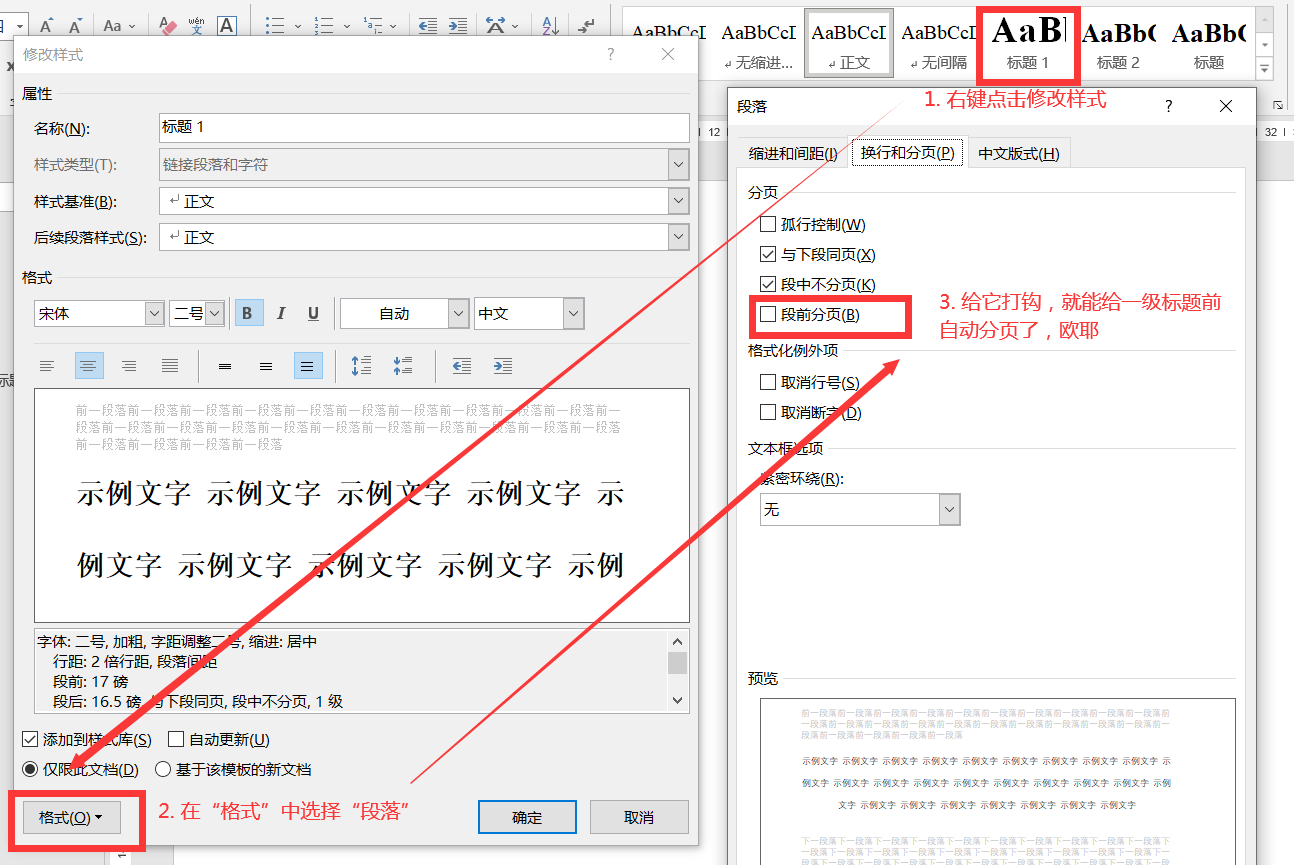This screenshot has width=1294, height=865.
Task: Open 样式基准 dropdown
Action: click(x=678, y=201)
